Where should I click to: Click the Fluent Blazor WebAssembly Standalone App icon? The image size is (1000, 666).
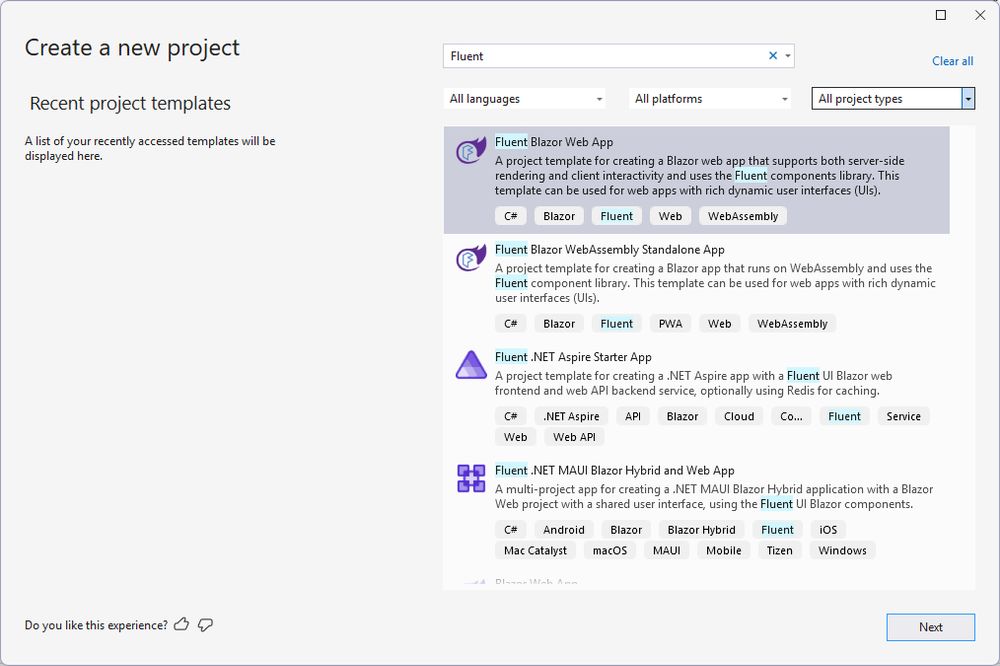[x=471, y=259]
